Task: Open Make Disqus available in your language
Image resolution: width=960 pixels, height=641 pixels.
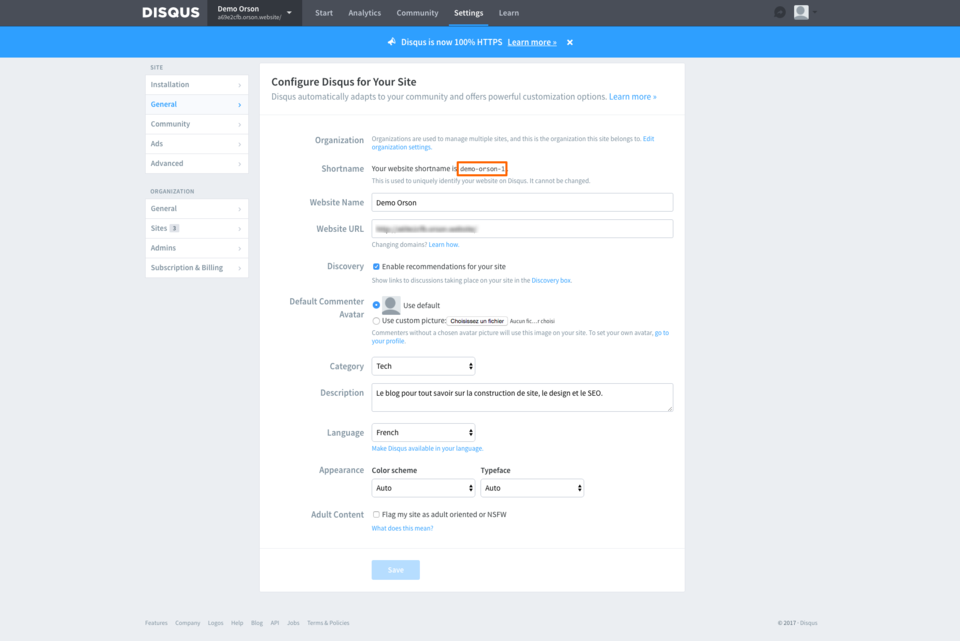Action: coord(427,448)
